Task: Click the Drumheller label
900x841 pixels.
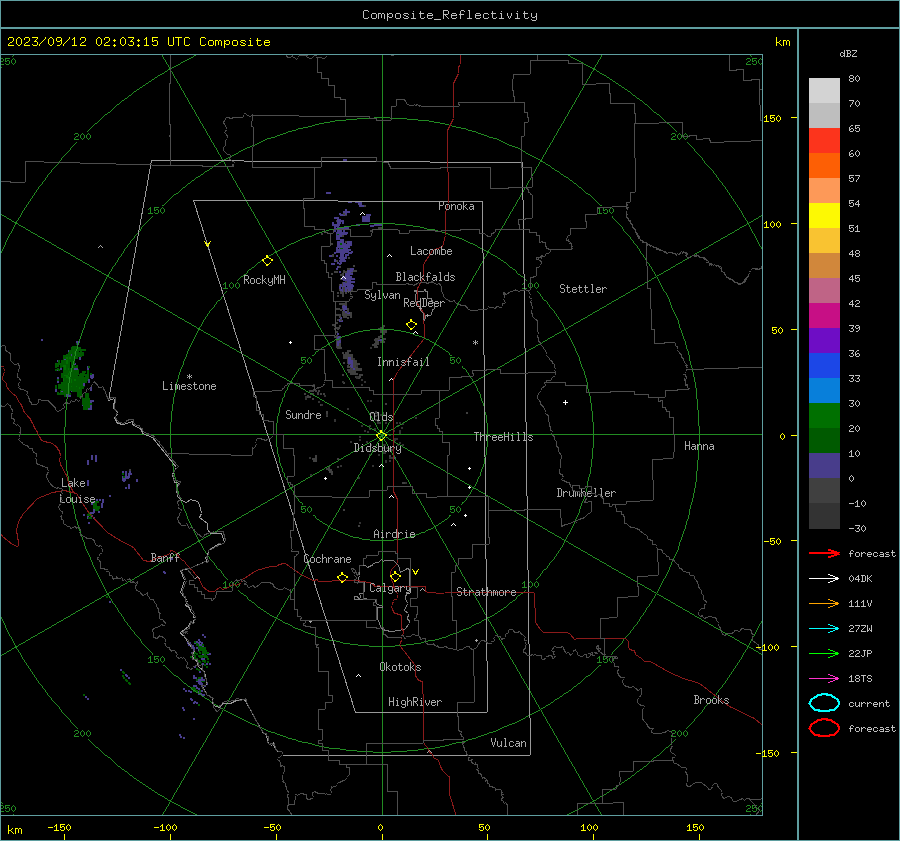Action: click(586, 493)
